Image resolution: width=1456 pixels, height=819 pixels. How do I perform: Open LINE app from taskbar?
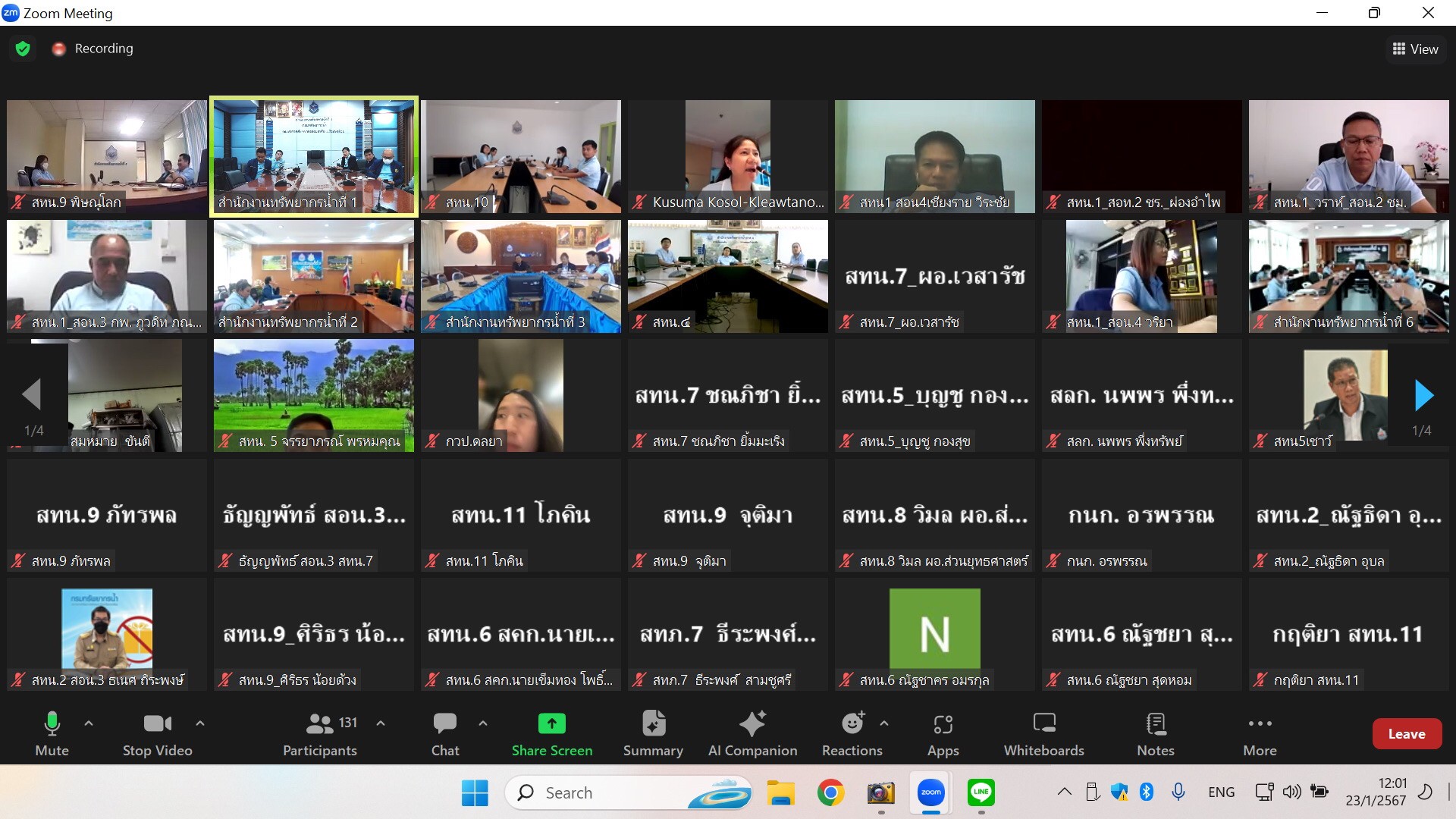pos(981,793)
